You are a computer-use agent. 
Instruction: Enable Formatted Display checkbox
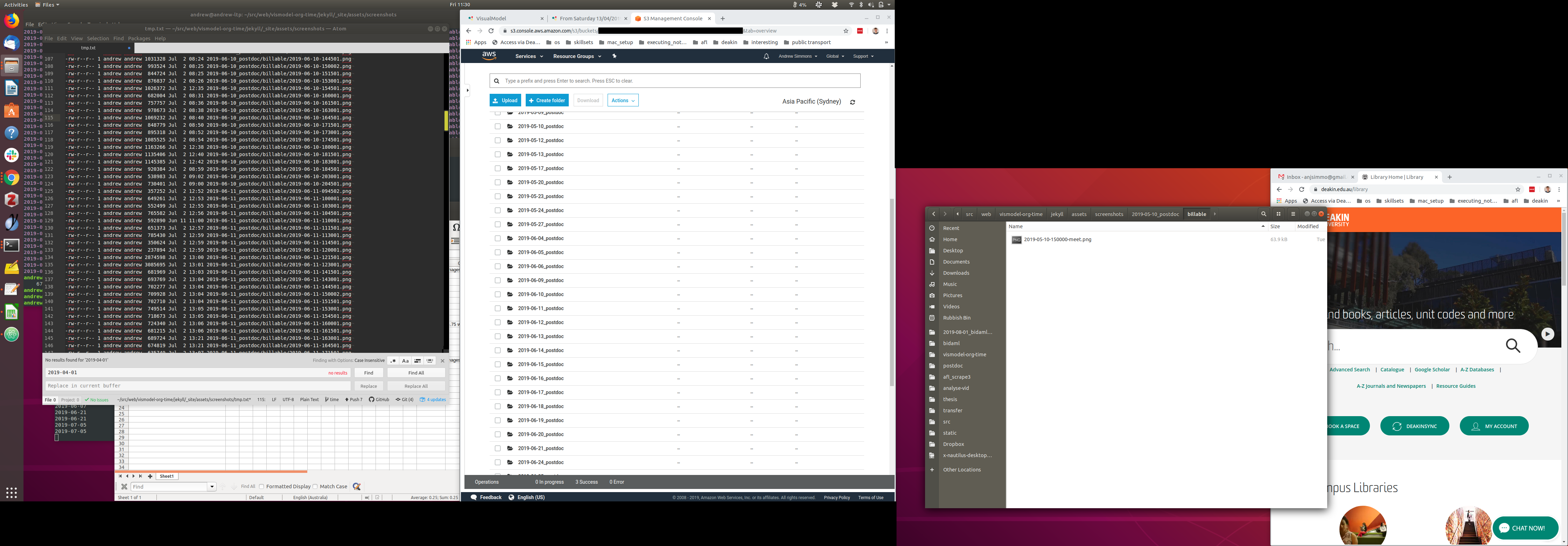pos(262,487)
